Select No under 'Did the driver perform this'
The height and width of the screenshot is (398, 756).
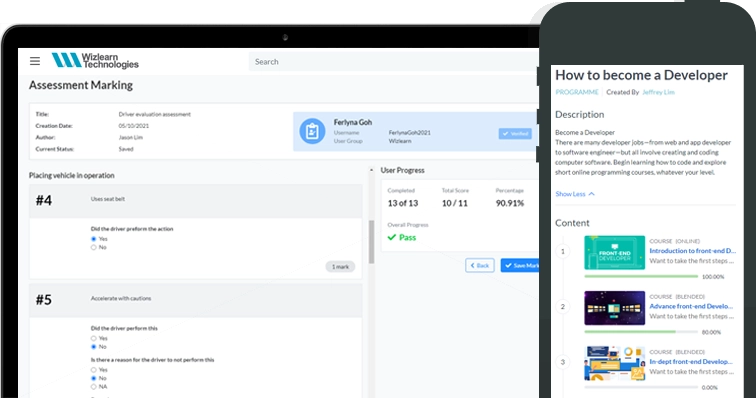click(94, 347)
